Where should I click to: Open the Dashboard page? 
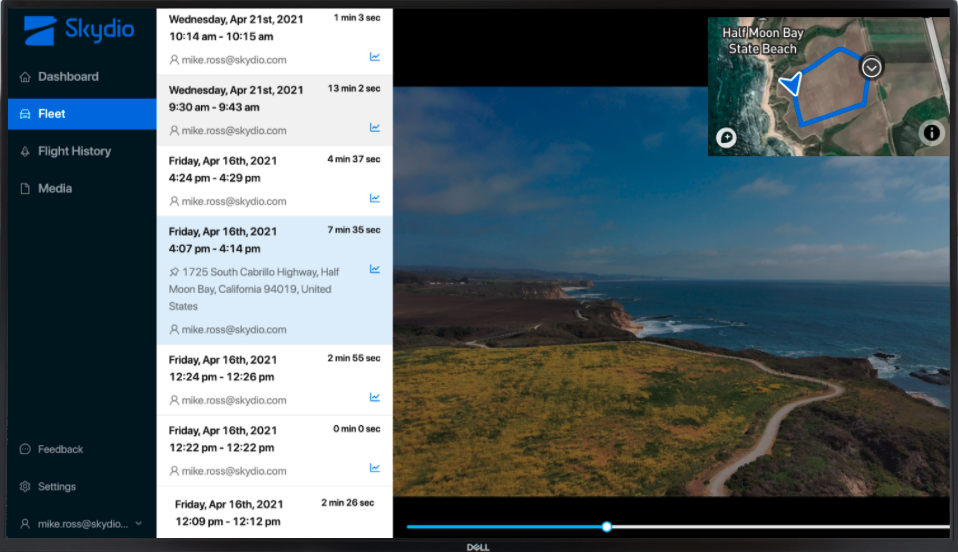pos(67,77)
